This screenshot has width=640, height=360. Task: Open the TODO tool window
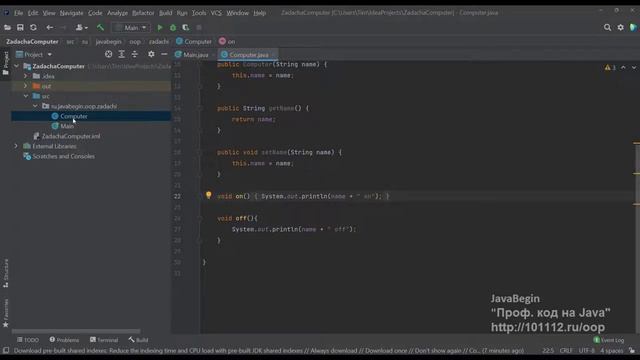coord(28,340)
